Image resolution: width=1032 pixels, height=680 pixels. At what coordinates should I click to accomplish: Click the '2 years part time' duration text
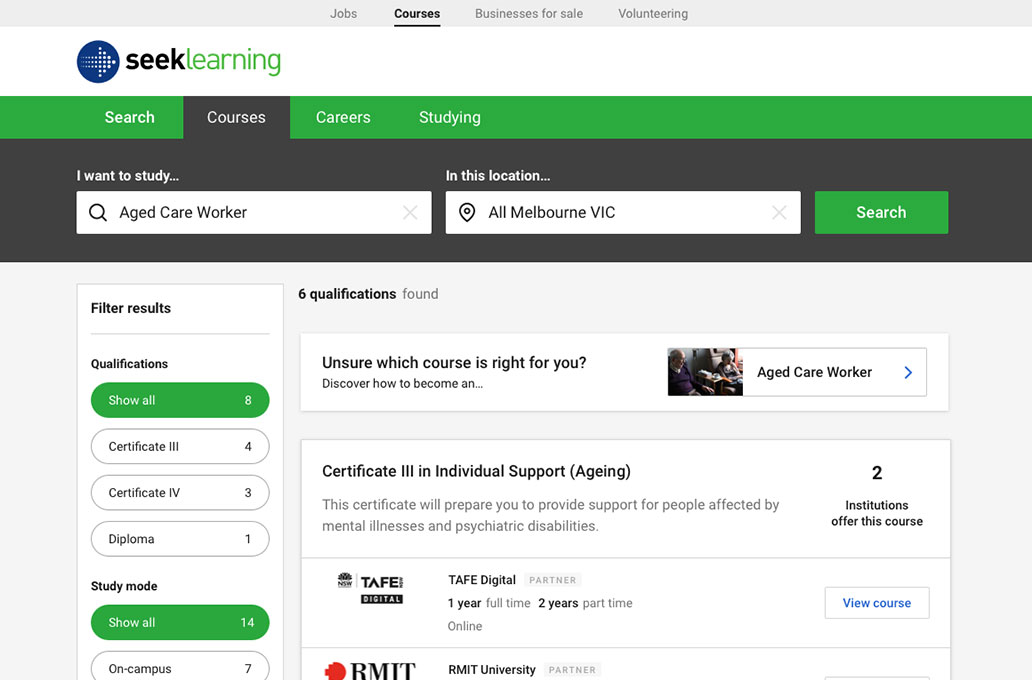pos(585,603)
